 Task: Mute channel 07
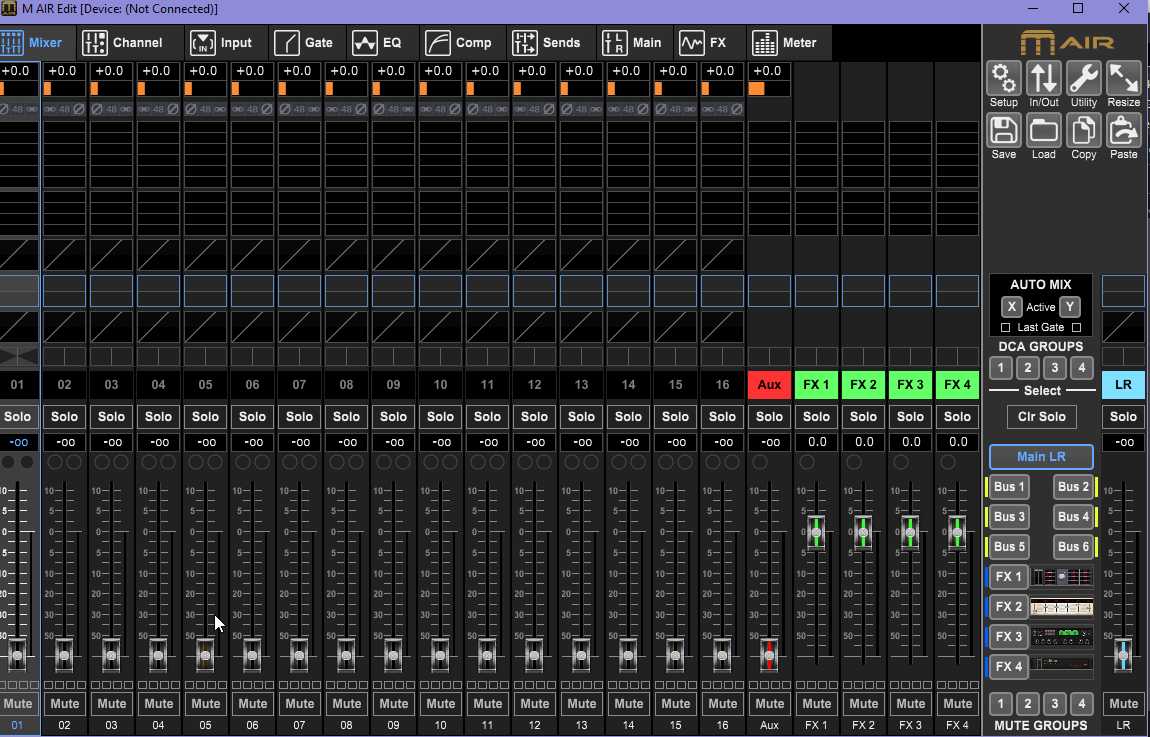point(299,704)
